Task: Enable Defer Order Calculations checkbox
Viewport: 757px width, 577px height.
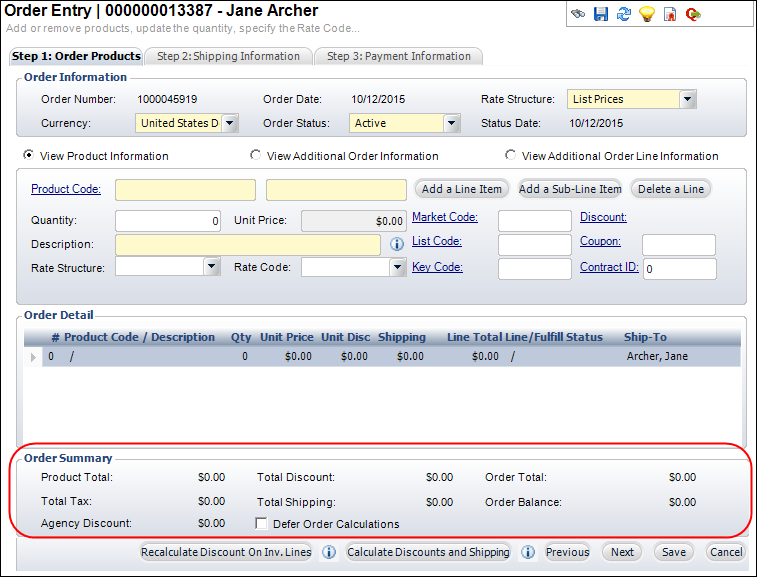Action: [261, 523]
